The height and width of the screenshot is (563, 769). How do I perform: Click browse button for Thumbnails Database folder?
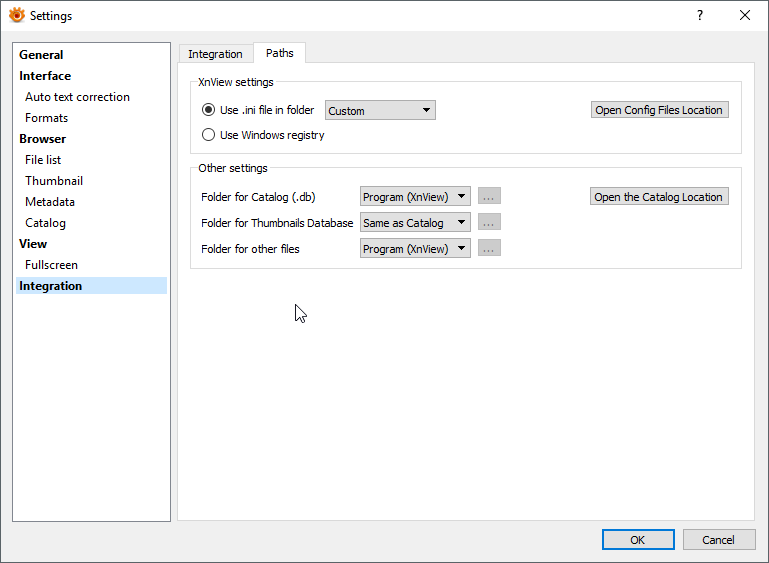click(x=489, y=222)
